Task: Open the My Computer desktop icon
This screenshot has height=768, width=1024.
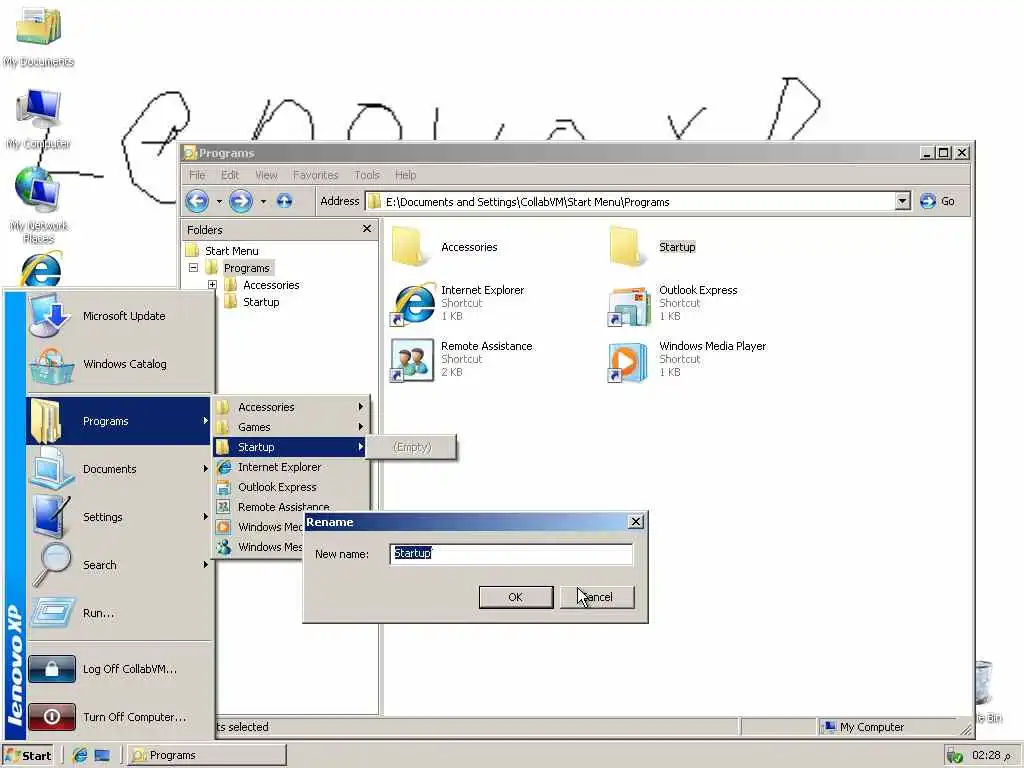Action: (x=38, y=119)
